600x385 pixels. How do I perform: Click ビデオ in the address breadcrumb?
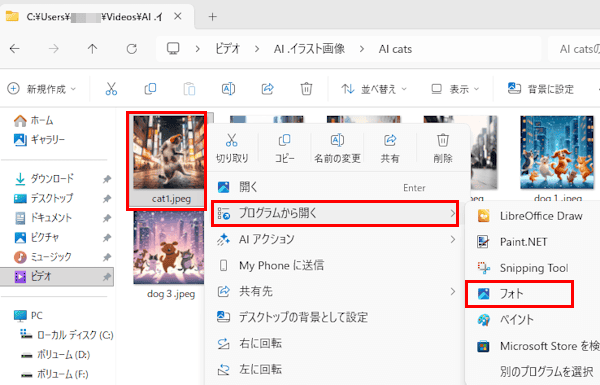(228, 49)
